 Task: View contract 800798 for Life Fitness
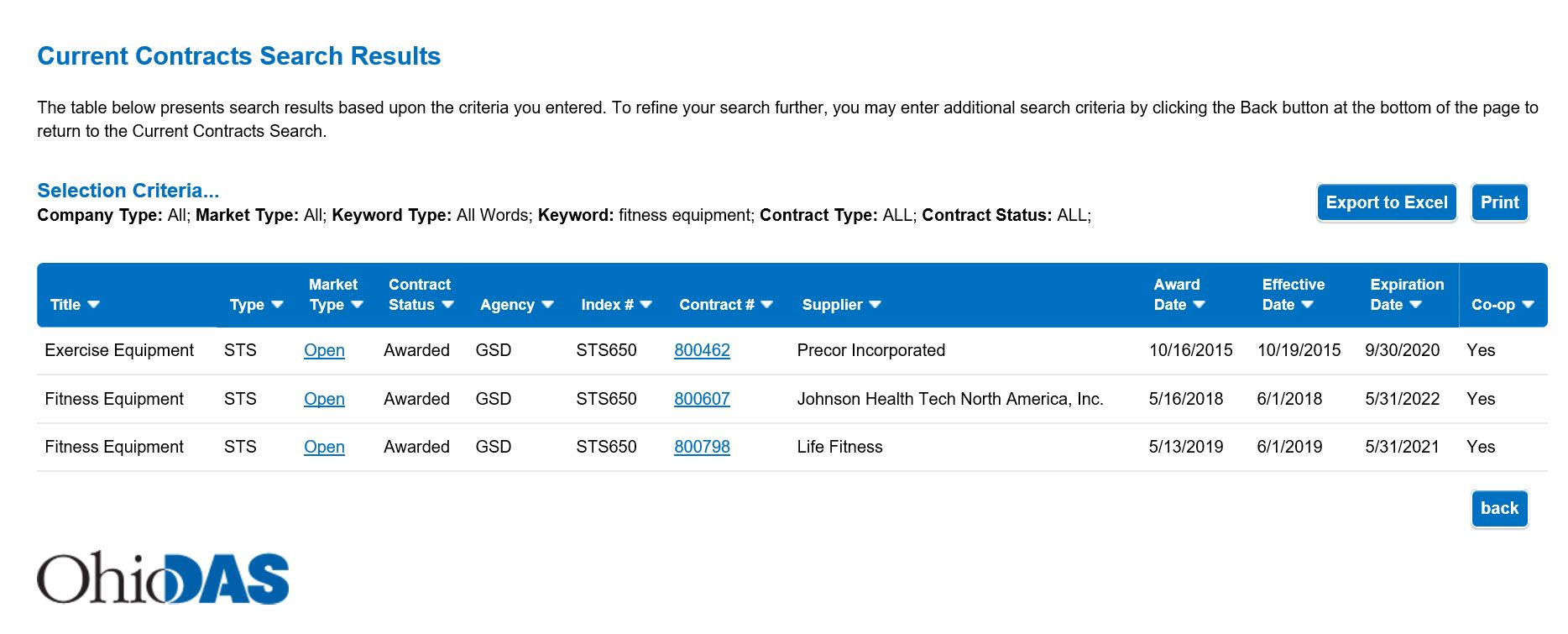702,447
